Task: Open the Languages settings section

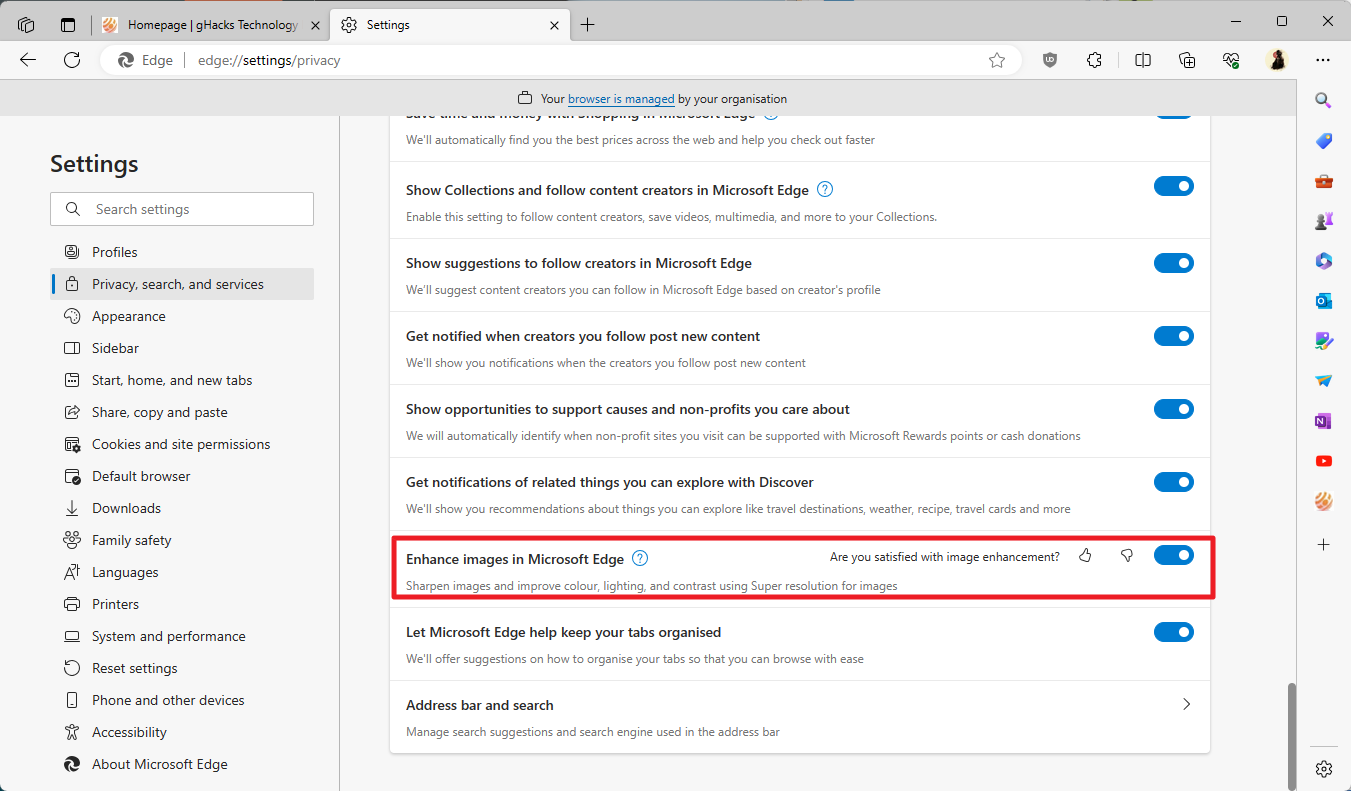Action: click(x=182, y=572)
